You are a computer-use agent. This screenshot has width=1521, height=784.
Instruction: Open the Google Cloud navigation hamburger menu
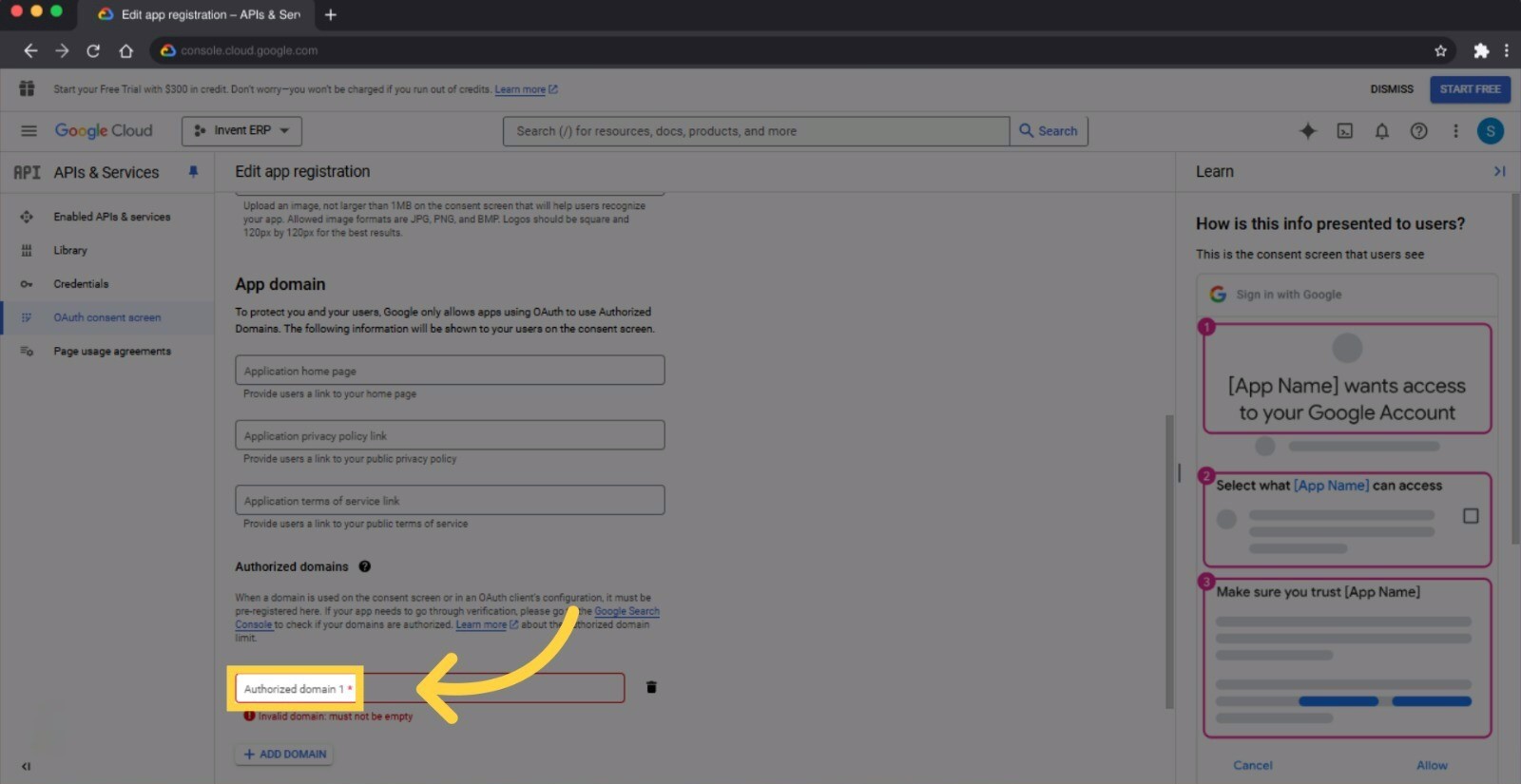pos(29,131)
